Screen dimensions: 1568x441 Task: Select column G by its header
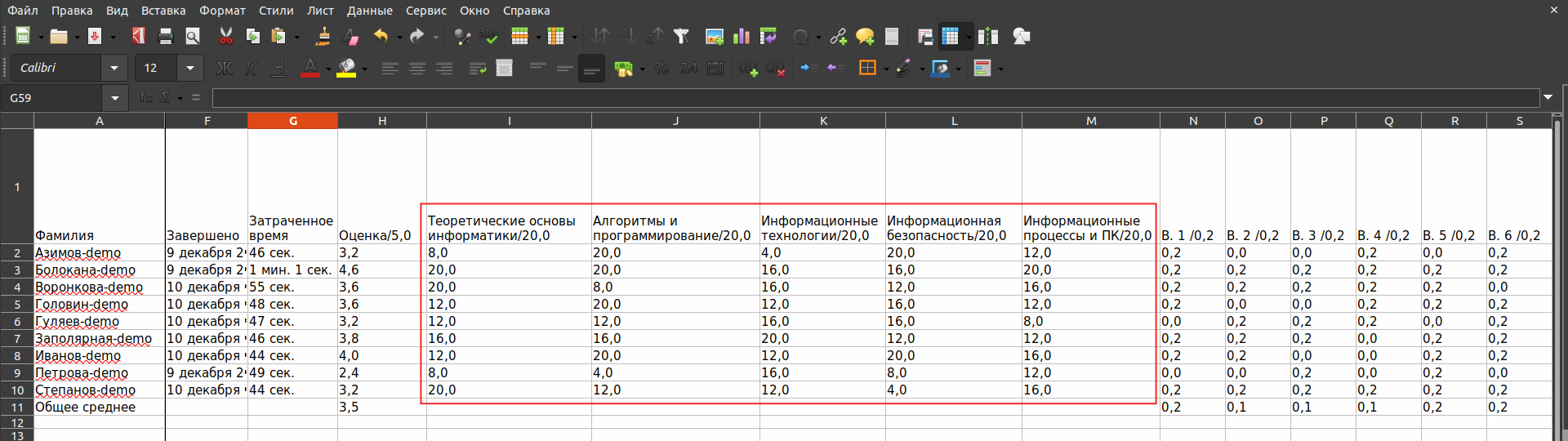(x=292, y=121)
